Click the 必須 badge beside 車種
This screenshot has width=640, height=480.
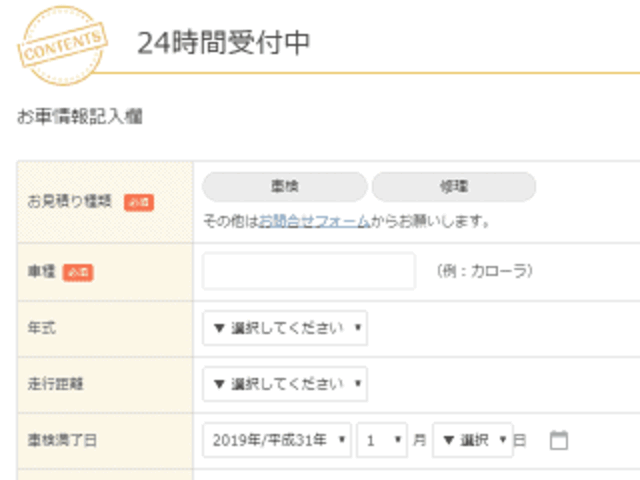[78, 272]
